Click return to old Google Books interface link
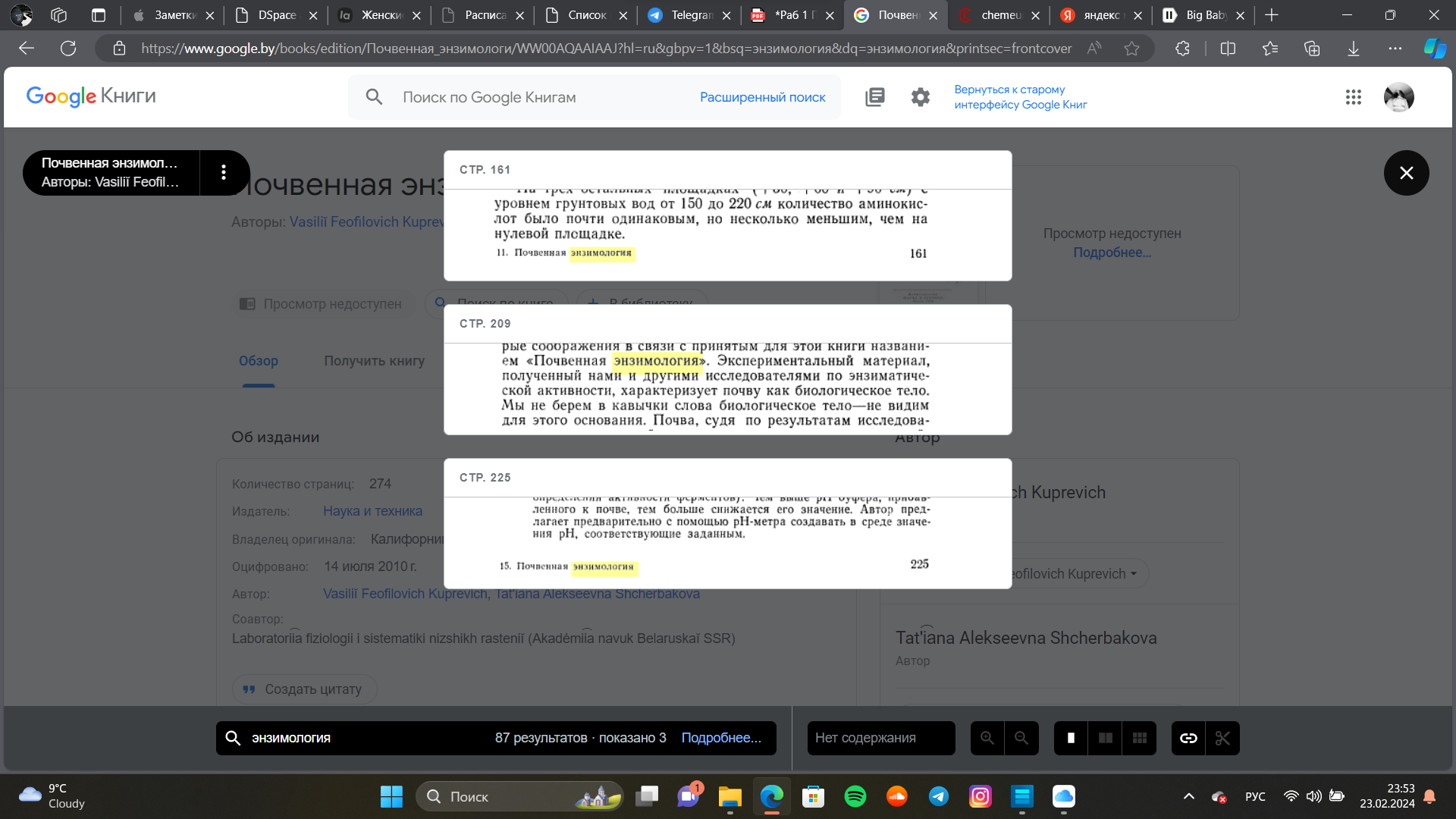The height and width of the screenshot is (819, 1456). [x=1020, y=97]
